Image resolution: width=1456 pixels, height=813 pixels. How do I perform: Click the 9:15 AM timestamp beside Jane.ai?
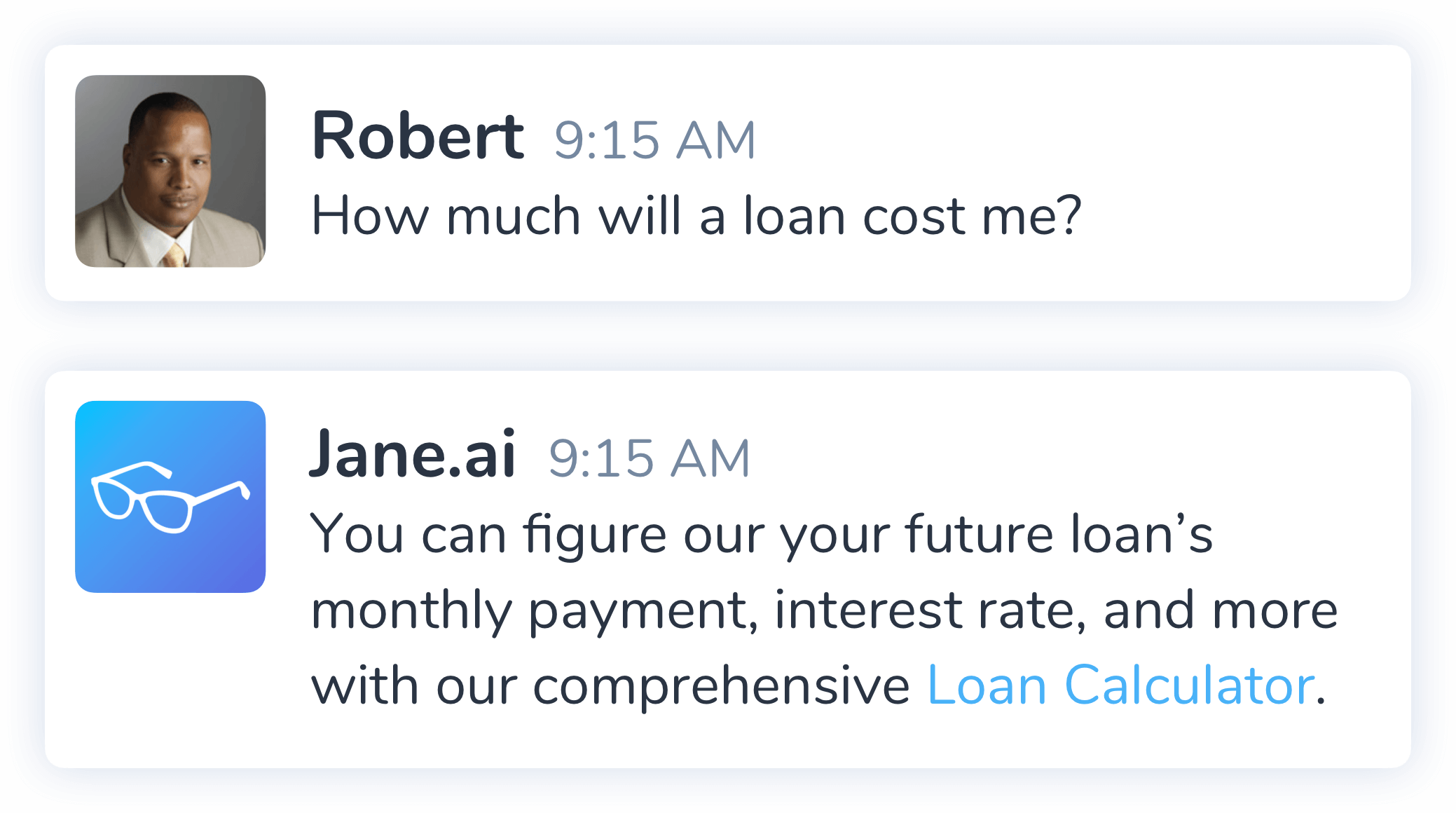[x=649, y=458]
